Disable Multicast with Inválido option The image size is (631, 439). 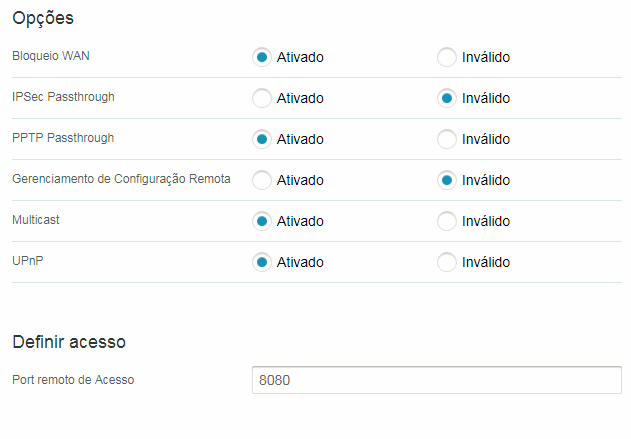pos(447,221)
